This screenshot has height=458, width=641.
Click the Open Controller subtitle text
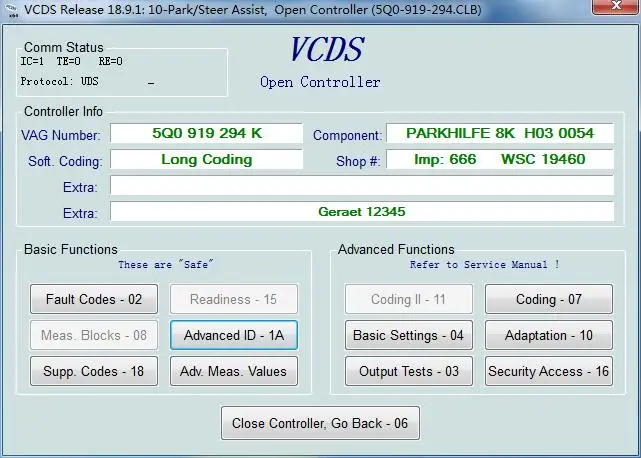click(x=320, y=82)
